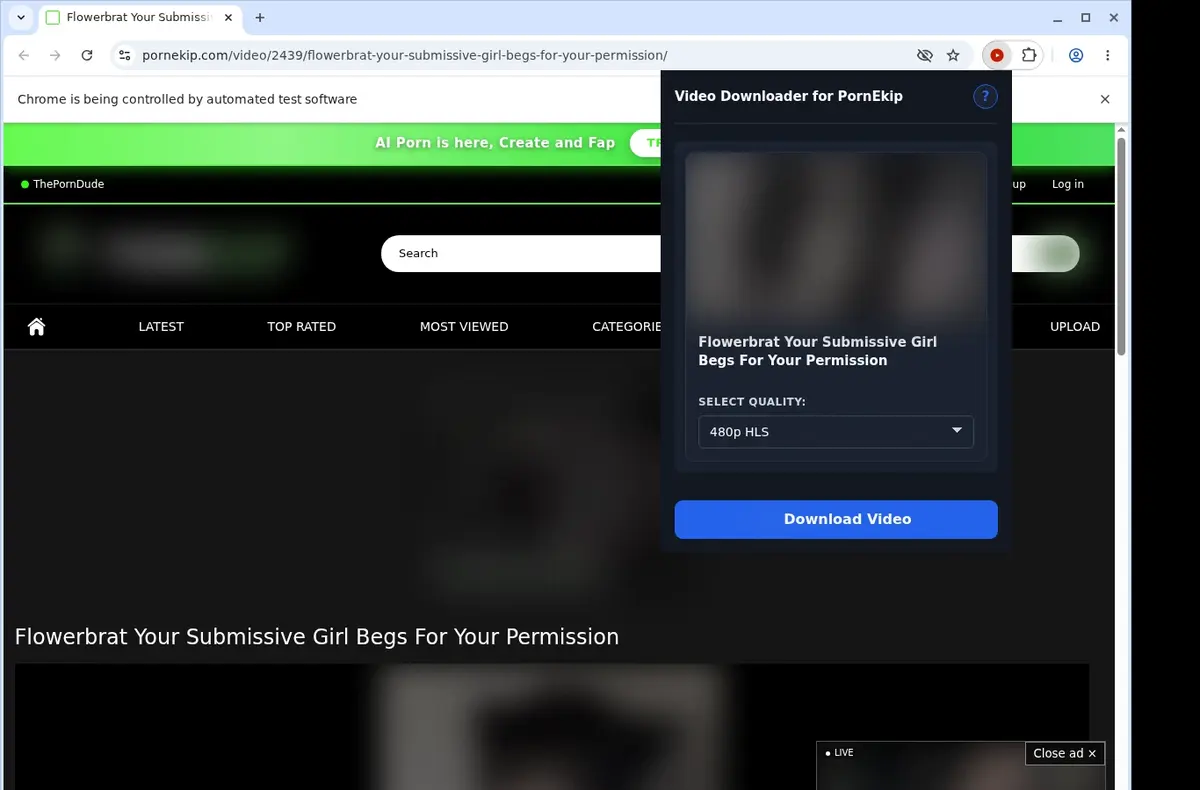The image size is (1200, 790).
Task: Click the browser forward arrow
Action: pos(55,56)
